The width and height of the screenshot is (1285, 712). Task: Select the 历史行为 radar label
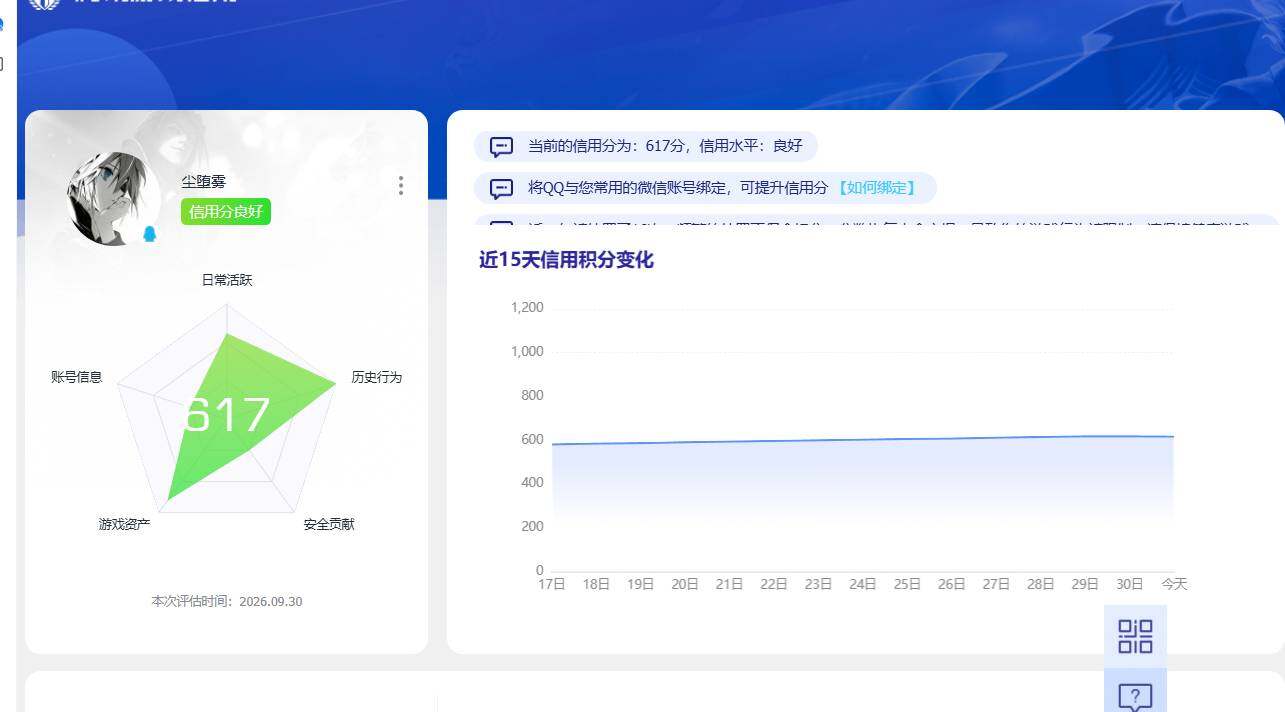377,377
